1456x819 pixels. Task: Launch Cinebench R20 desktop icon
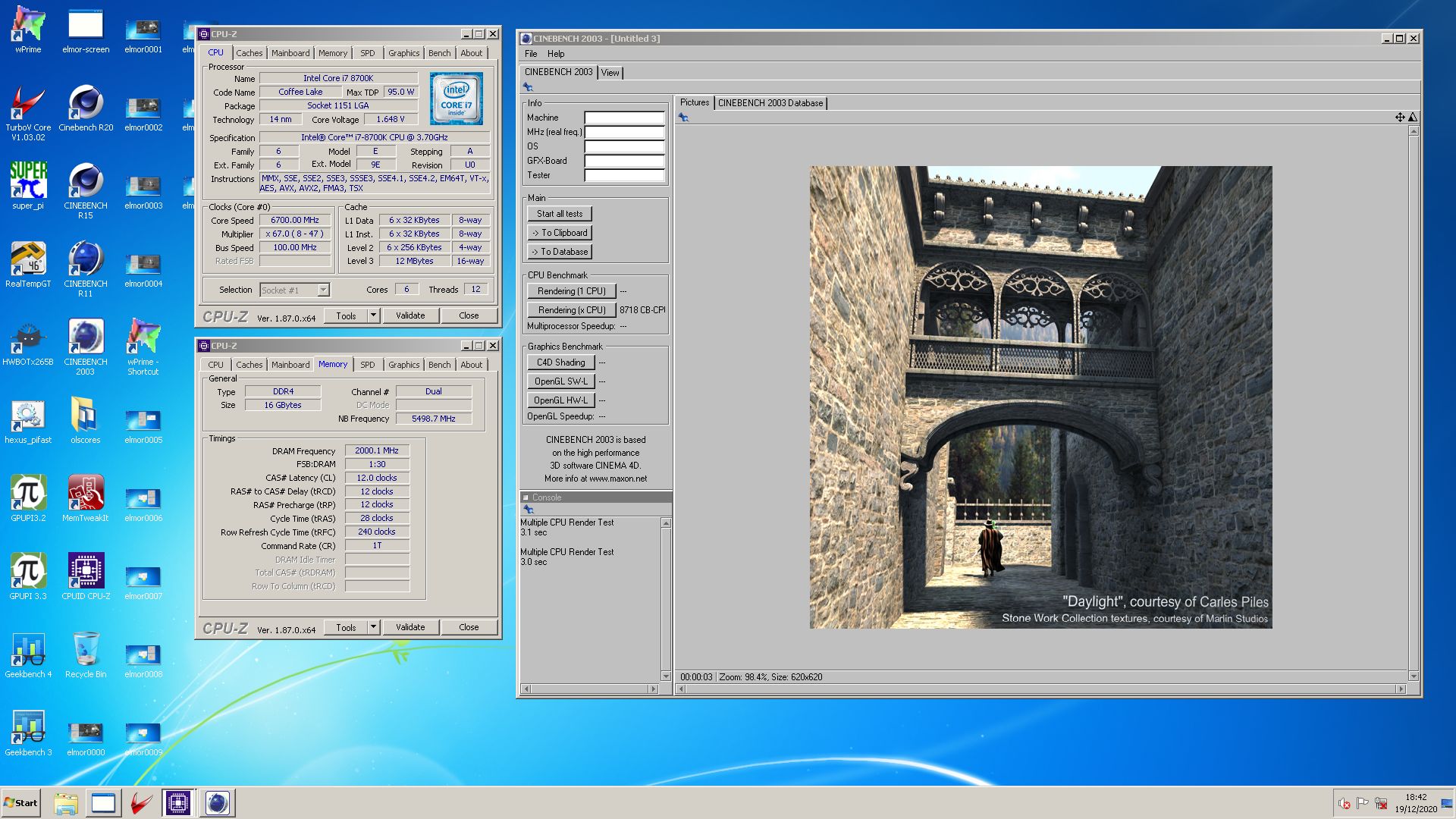click(x=86, y=108)
